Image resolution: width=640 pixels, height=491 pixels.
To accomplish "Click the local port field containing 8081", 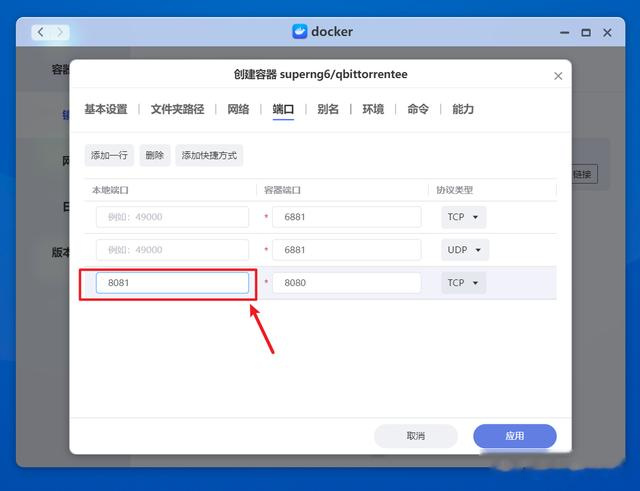I will pos(172,283).
